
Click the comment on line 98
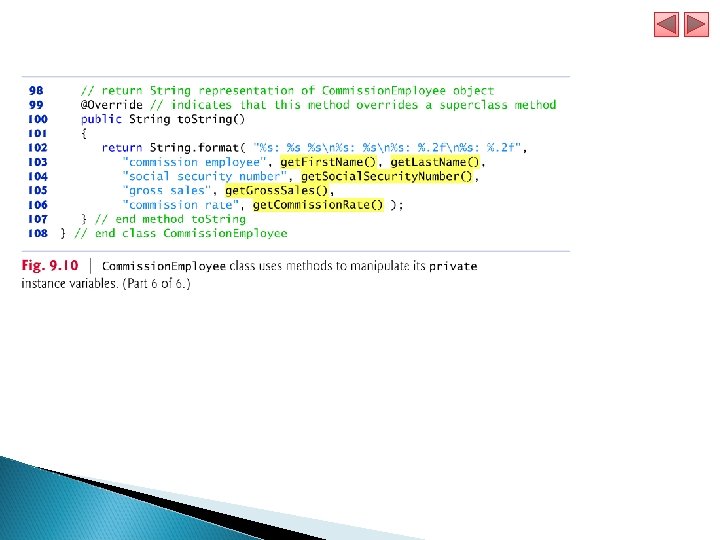(x=287, y=90)
